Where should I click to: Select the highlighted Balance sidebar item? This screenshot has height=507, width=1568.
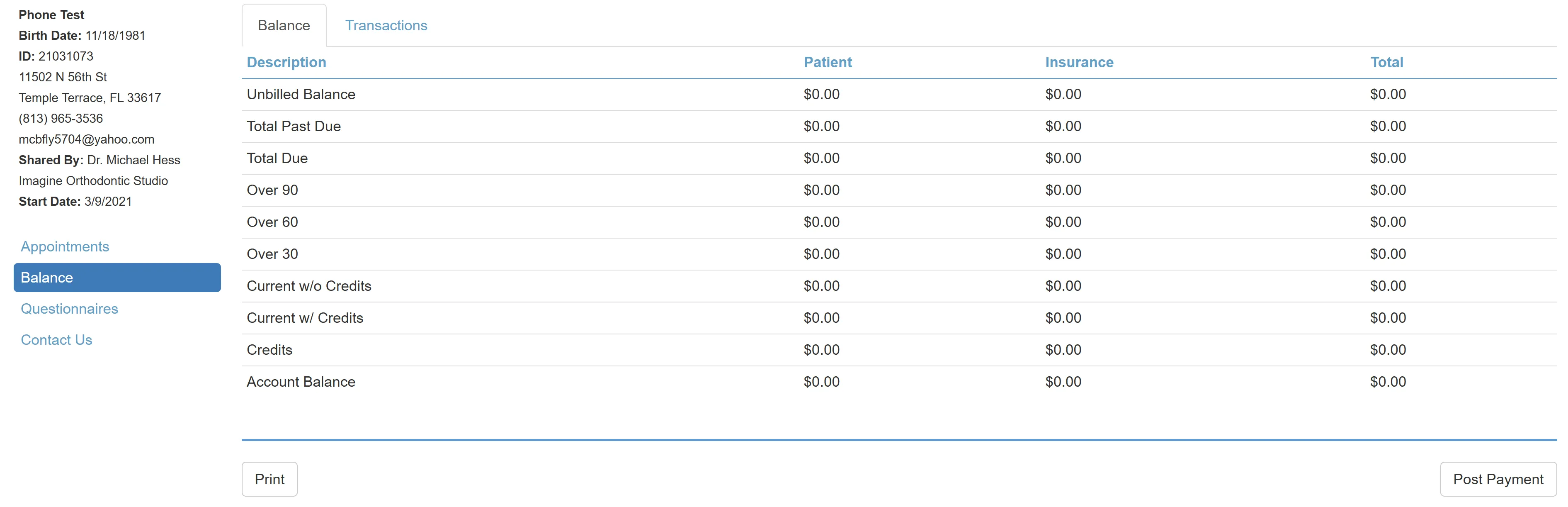coord(117,278)
